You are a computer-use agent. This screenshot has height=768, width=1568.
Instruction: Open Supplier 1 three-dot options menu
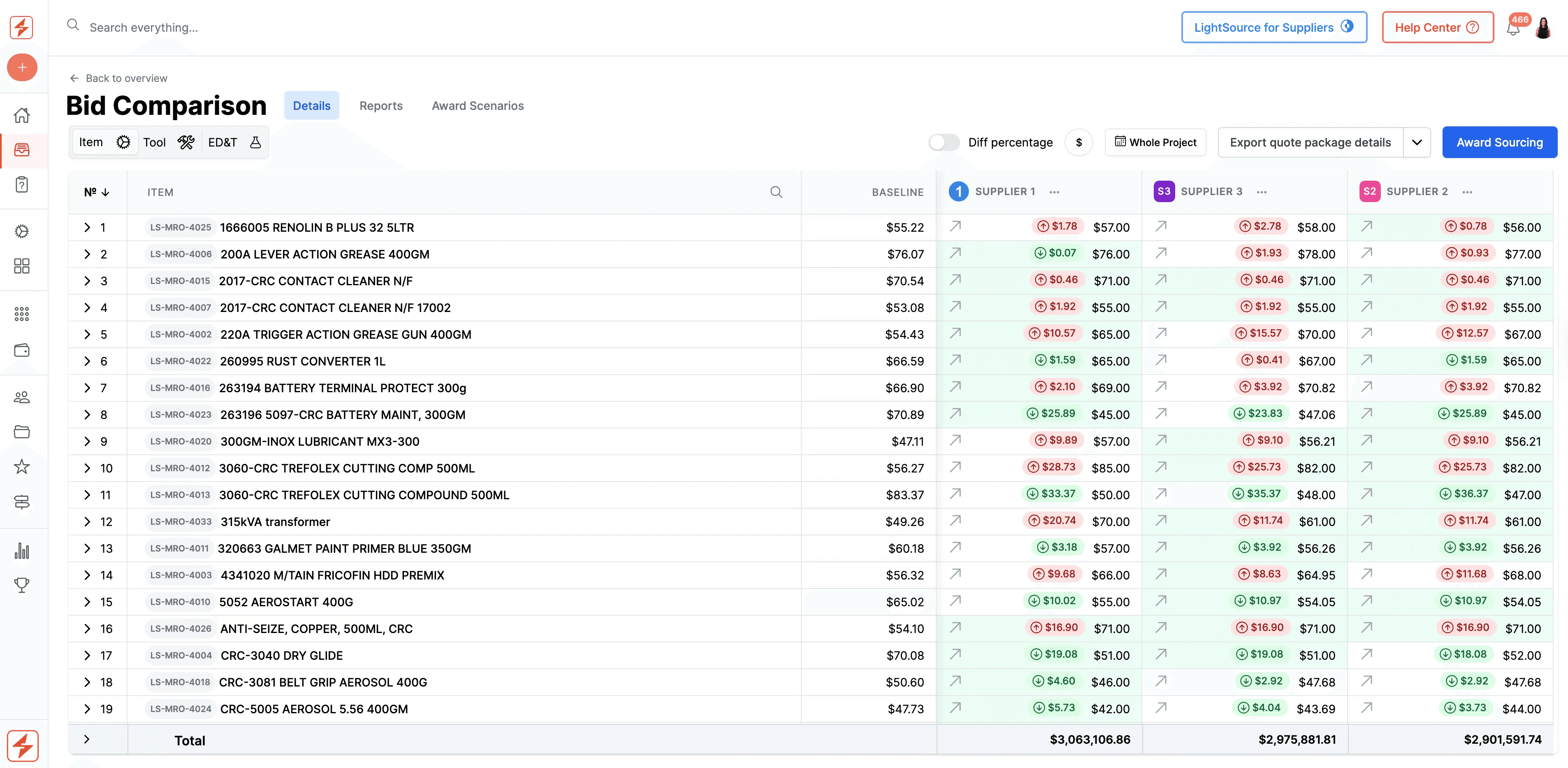(1054, 192)
